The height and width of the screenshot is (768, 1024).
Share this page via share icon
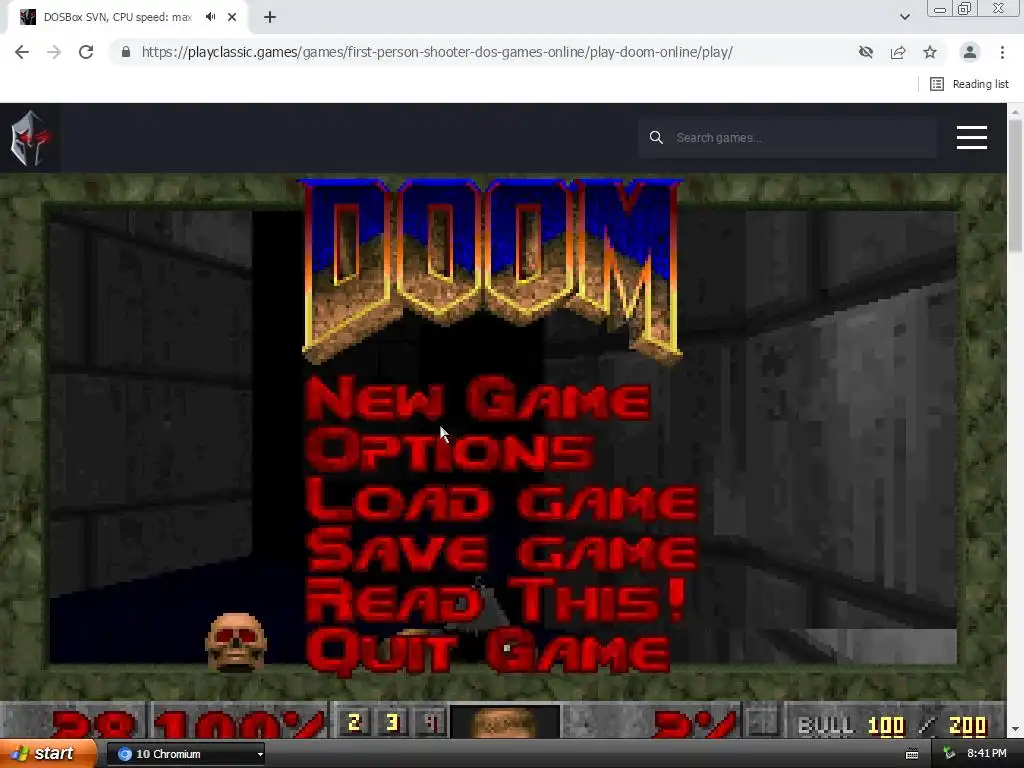pos(898,52)
